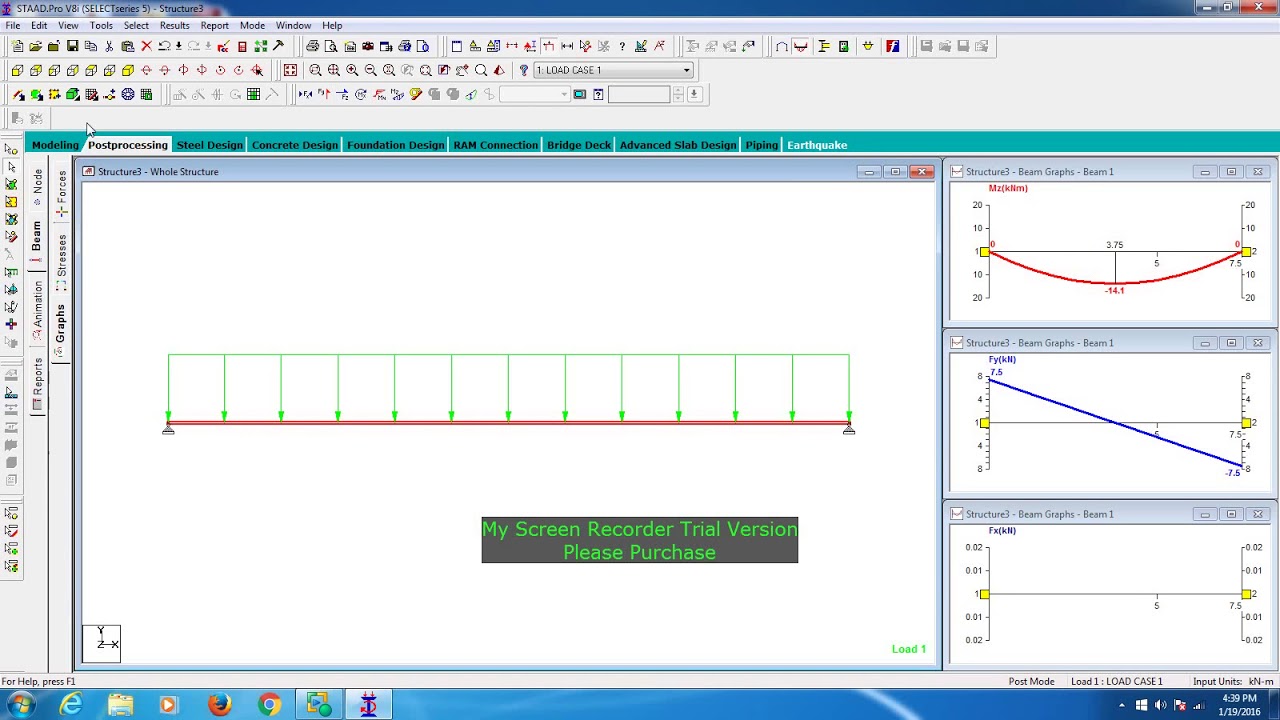Open a file with the Open Structure icon
Screen dimensions: 1280x720
(x=35, y=46)
